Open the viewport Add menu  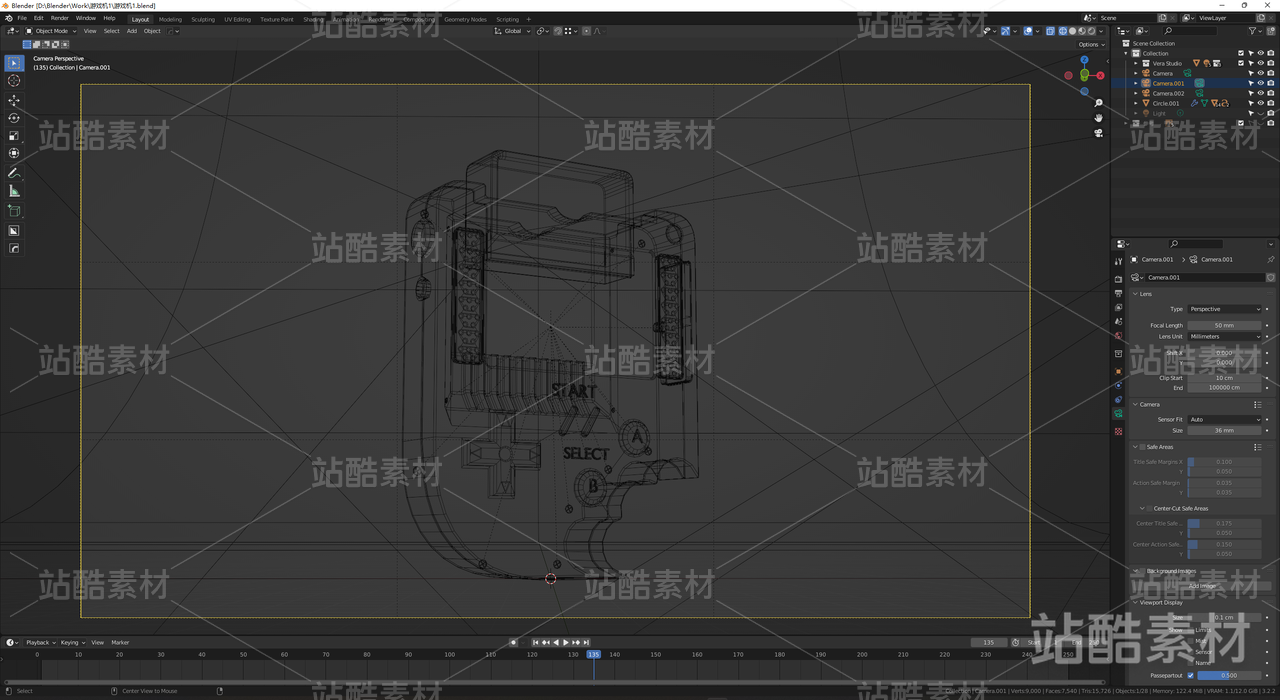coord(131,31)
